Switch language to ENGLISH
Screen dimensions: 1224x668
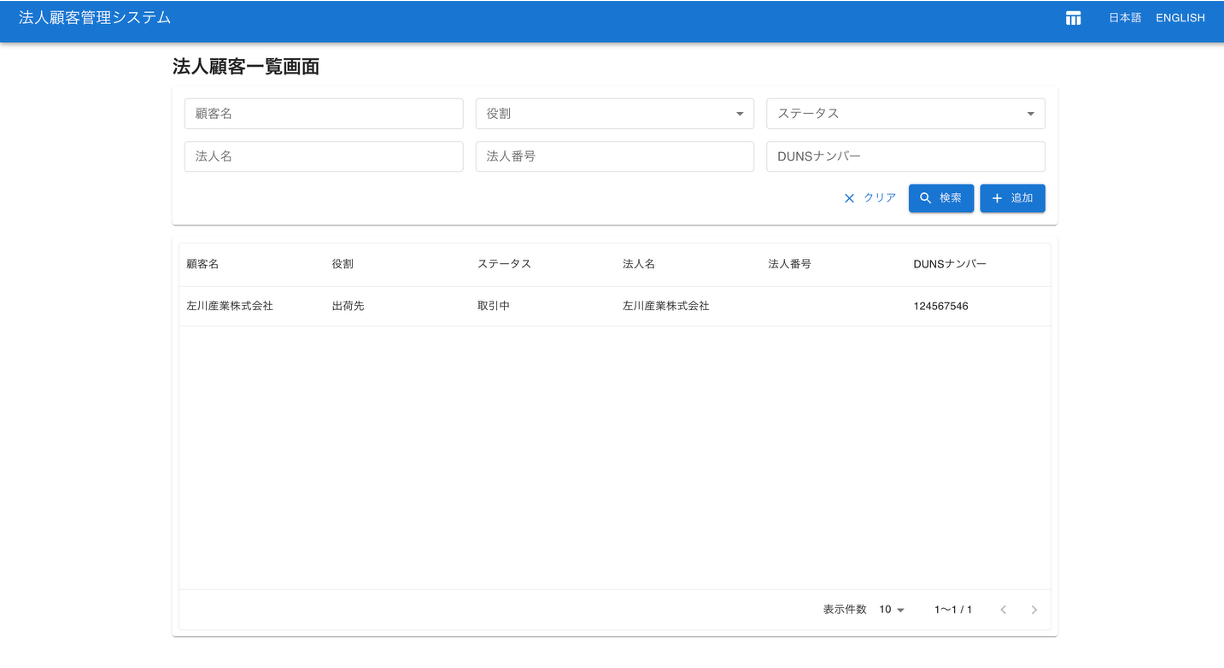(1180, 18)
